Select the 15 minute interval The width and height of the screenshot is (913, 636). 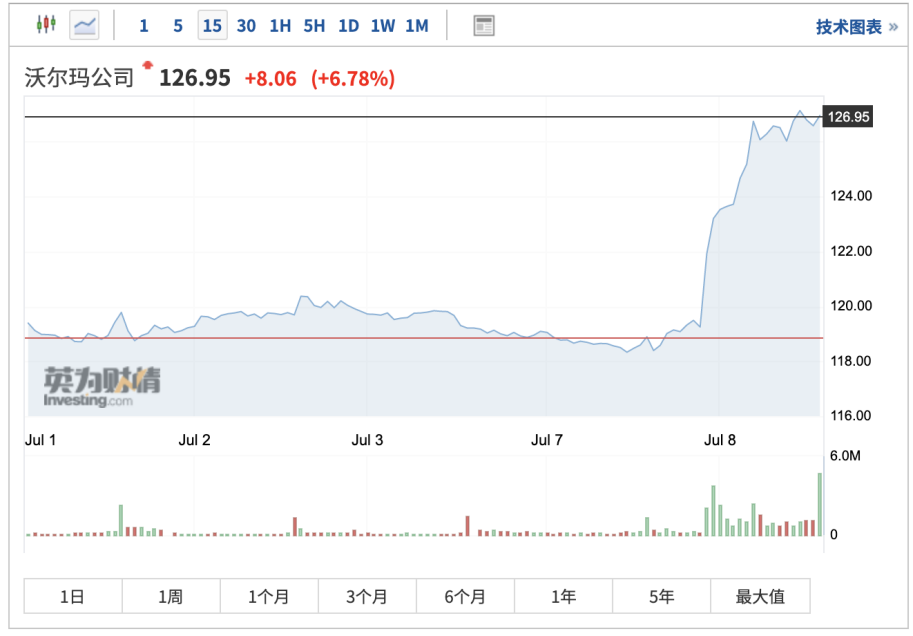click(x=212, y=26)
